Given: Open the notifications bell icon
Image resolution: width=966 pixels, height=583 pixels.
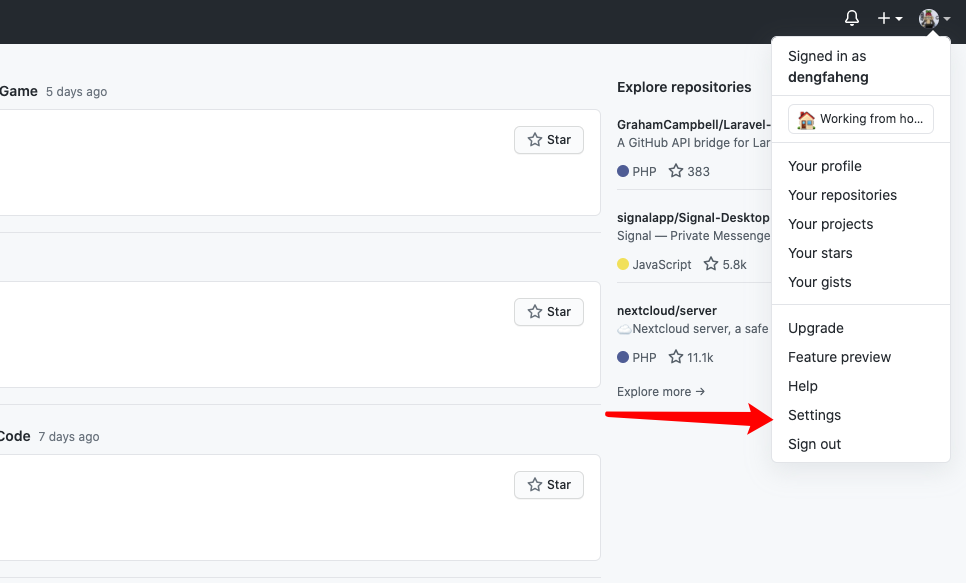Looking at the screenshot, I should click(852, 18).
